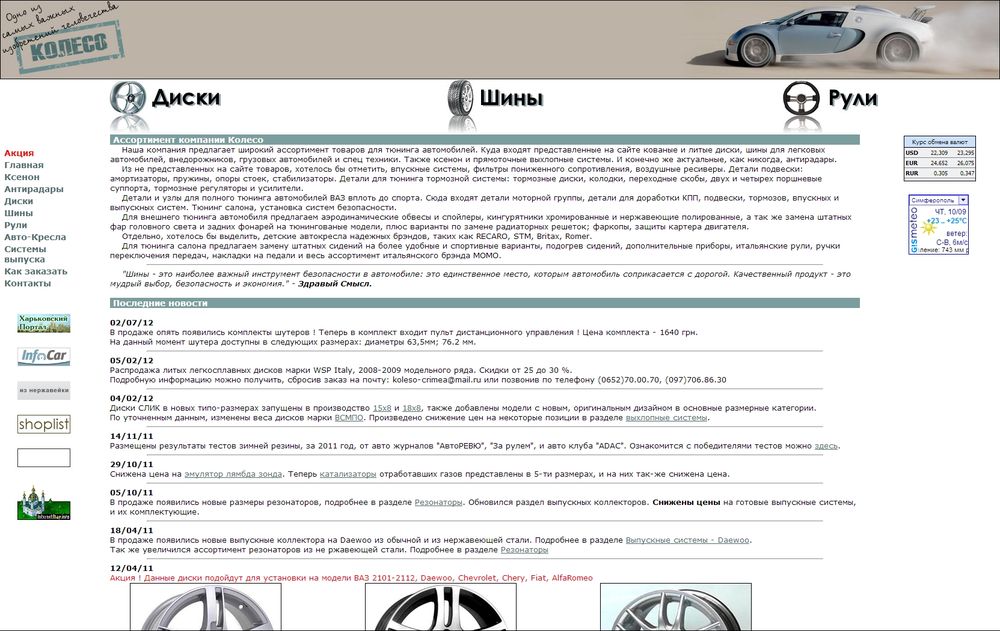This screenshot has height=631, width=1000.
Task: Open the left silver wheel thumbnail
Action: (205, 607)
